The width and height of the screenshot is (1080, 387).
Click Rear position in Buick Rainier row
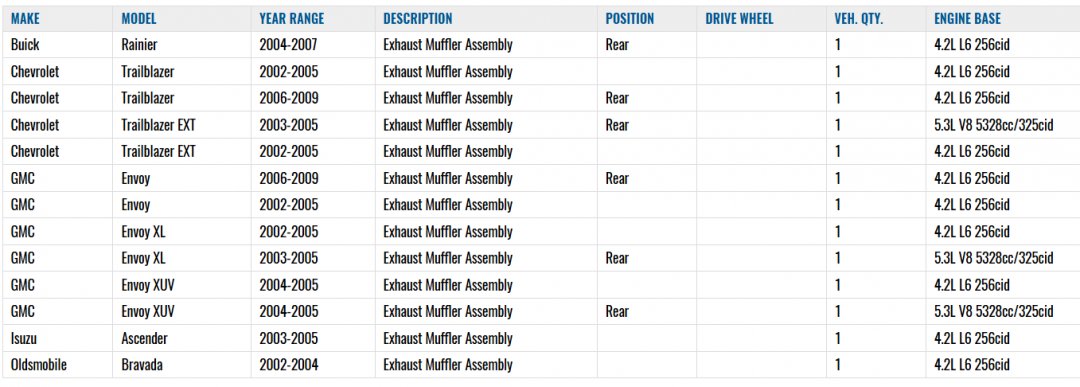pos(617,45)
